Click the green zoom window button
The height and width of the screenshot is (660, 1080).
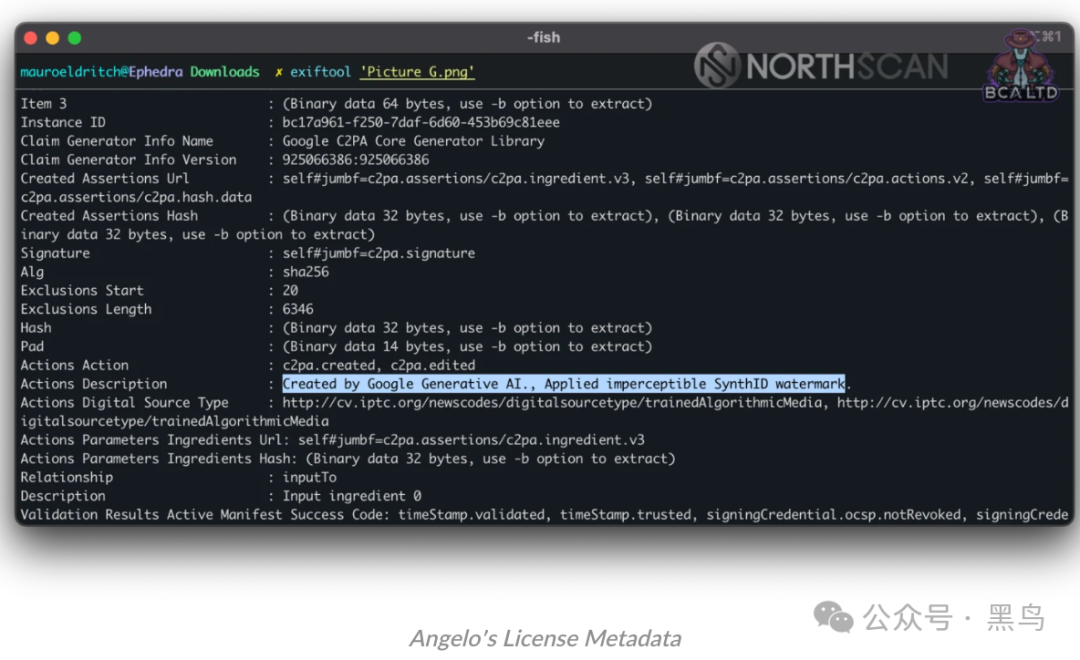click(74, 38)
